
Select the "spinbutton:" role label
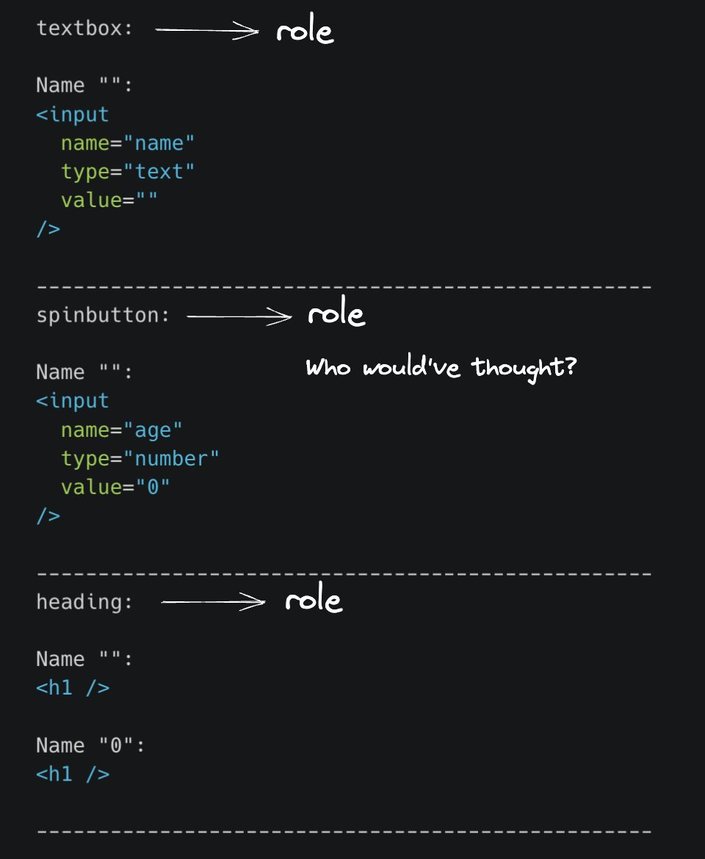(103, 315)
